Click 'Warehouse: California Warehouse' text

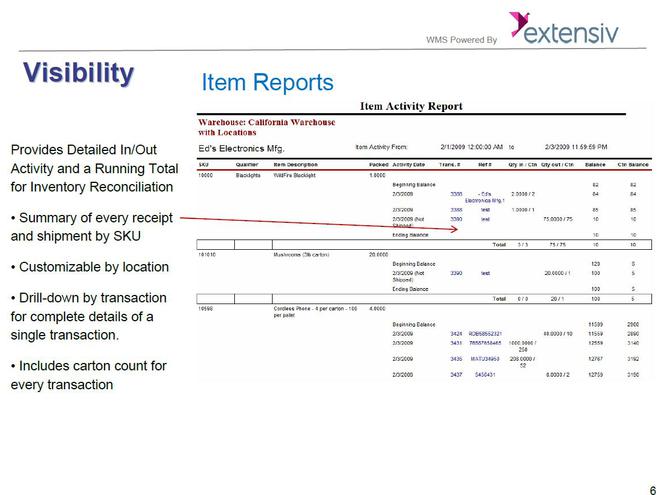coord(267,122)
